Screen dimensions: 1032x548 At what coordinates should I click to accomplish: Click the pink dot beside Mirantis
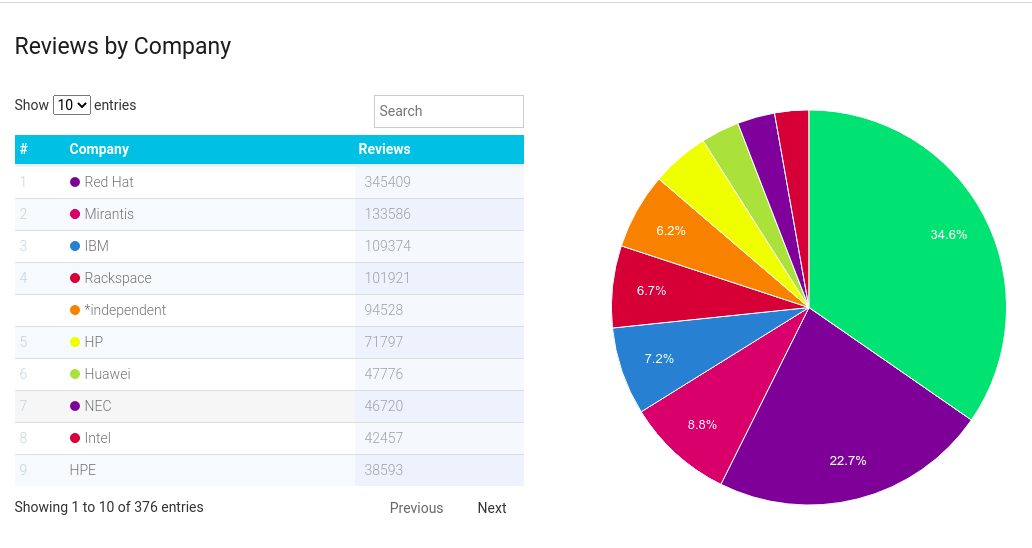(x=75, y=214)
